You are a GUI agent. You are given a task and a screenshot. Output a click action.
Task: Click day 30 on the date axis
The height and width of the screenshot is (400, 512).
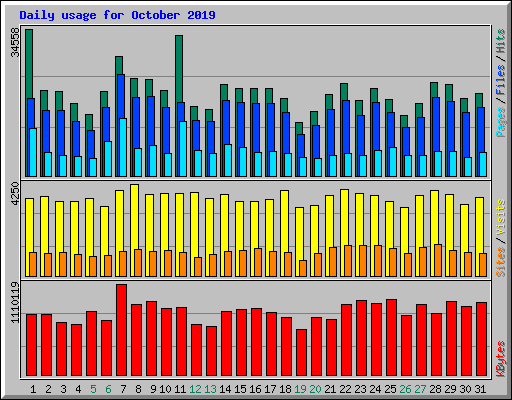coord(465,389)
